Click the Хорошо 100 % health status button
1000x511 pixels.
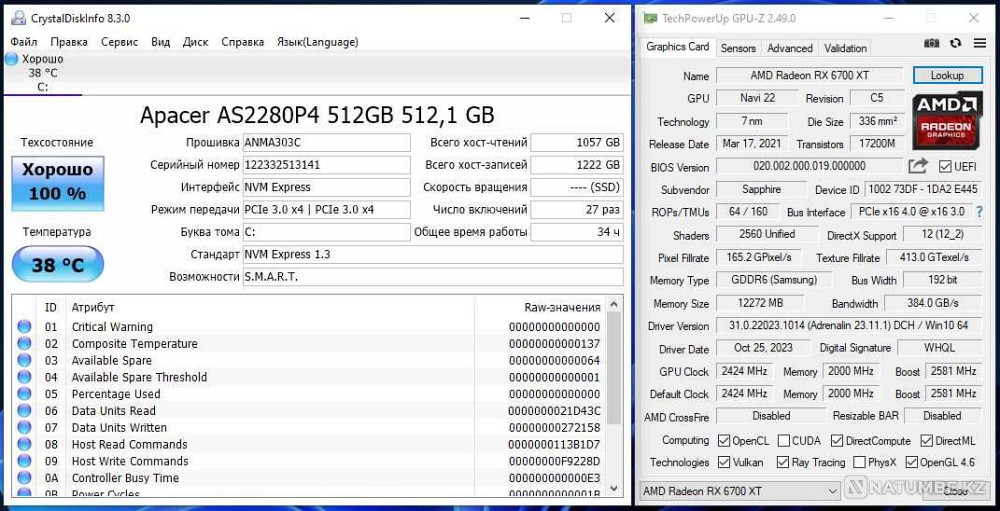click(x=57, y=182)
